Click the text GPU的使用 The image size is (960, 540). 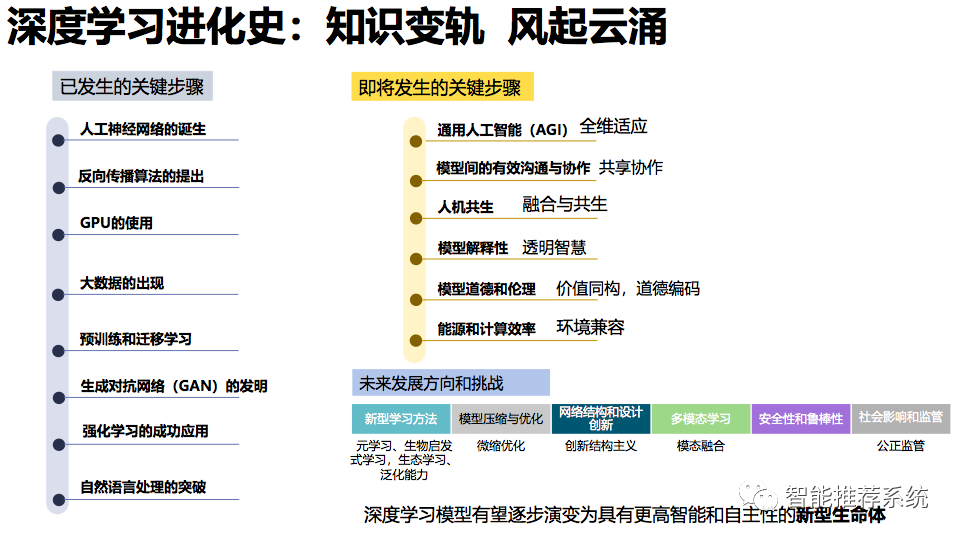coord(116,223)
